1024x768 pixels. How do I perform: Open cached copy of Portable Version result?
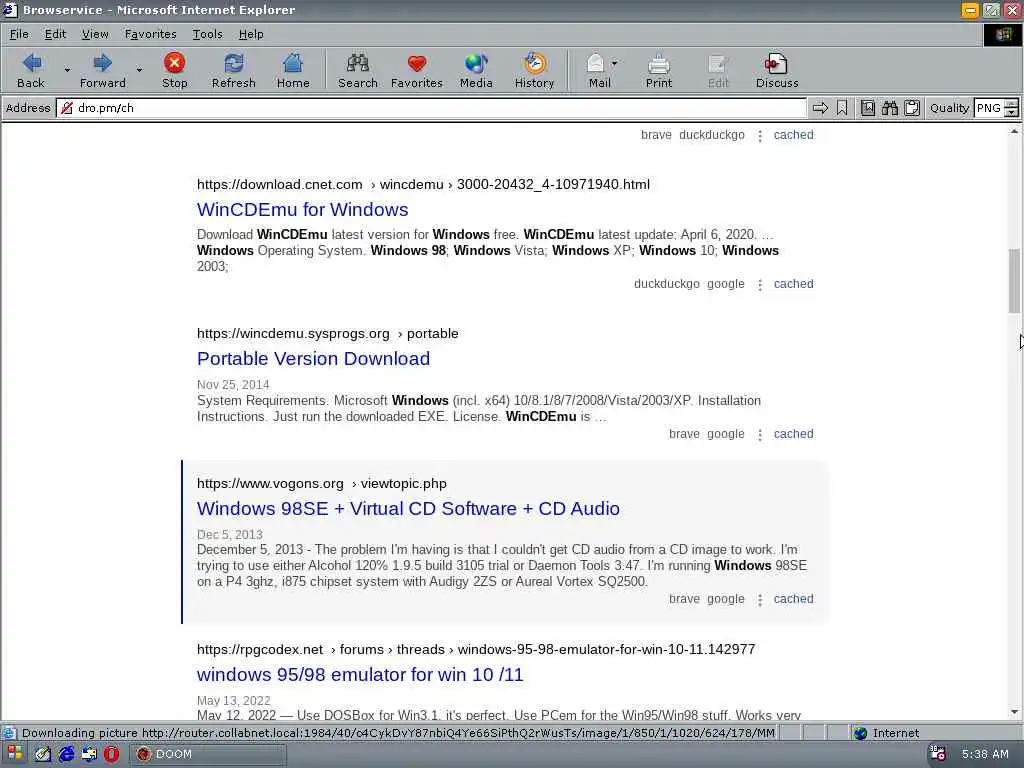pos(793,434)
